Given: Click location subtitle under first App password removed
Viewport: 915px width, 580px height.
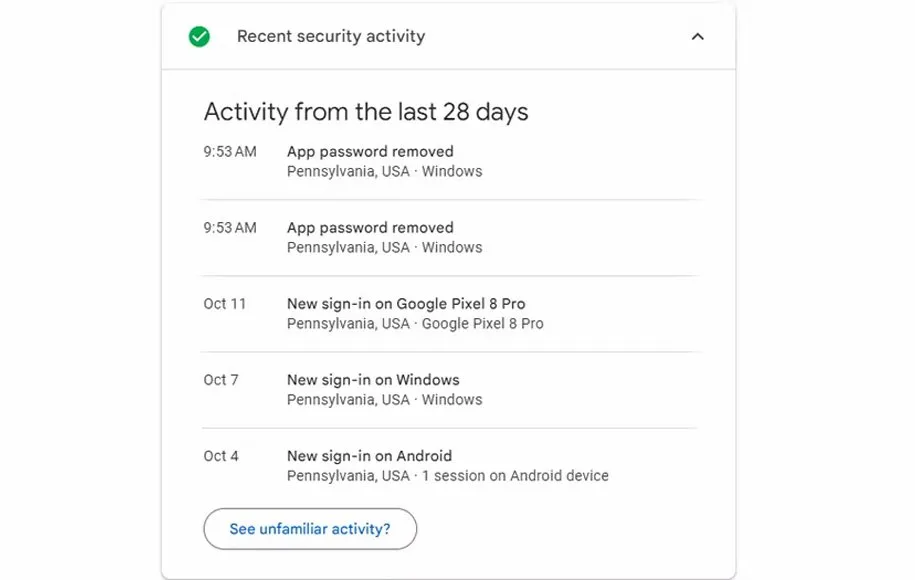Looking at the screenshot, I should pyautogui.click(x=384, y=172).
